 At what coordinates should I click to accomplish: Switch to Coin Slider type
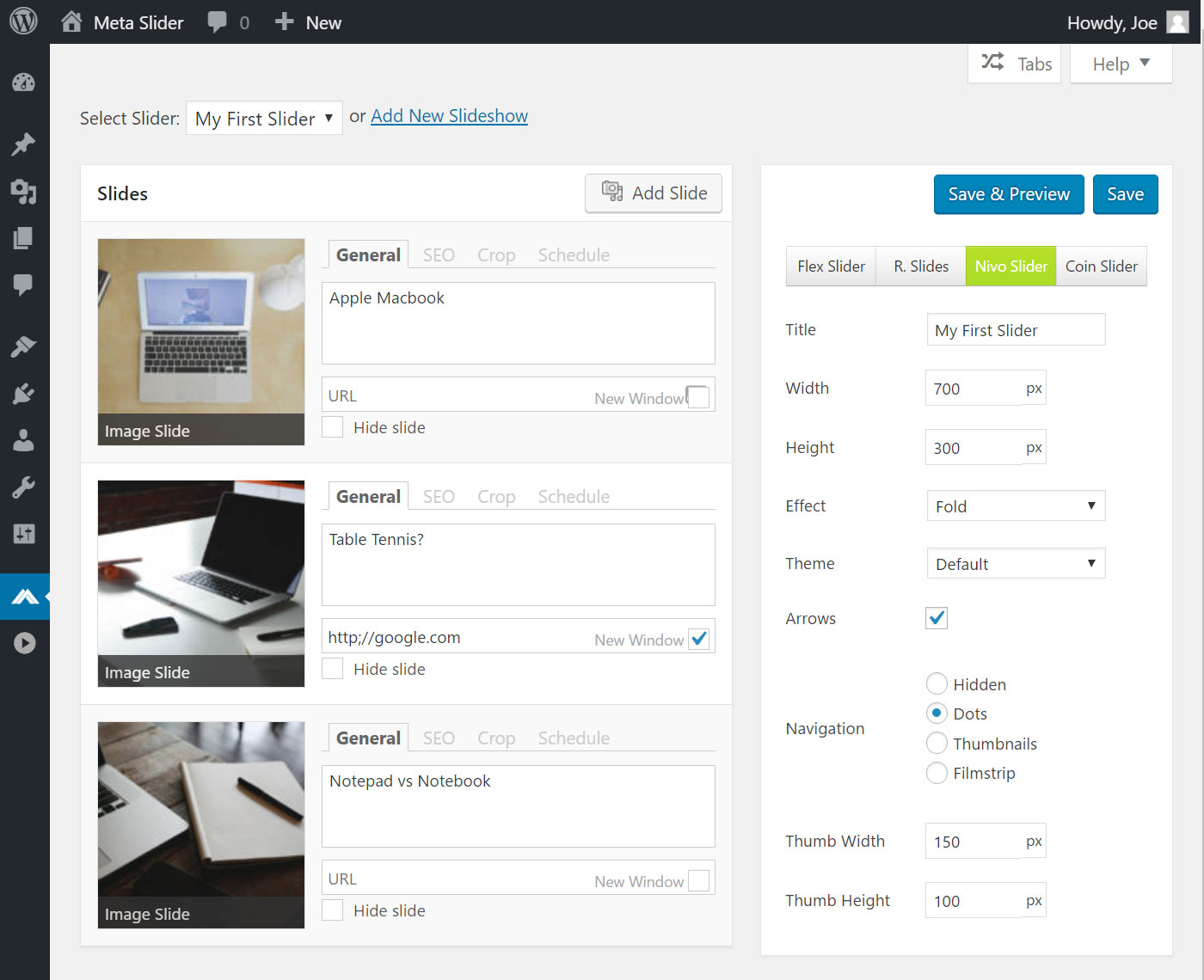pos(1102,266)
